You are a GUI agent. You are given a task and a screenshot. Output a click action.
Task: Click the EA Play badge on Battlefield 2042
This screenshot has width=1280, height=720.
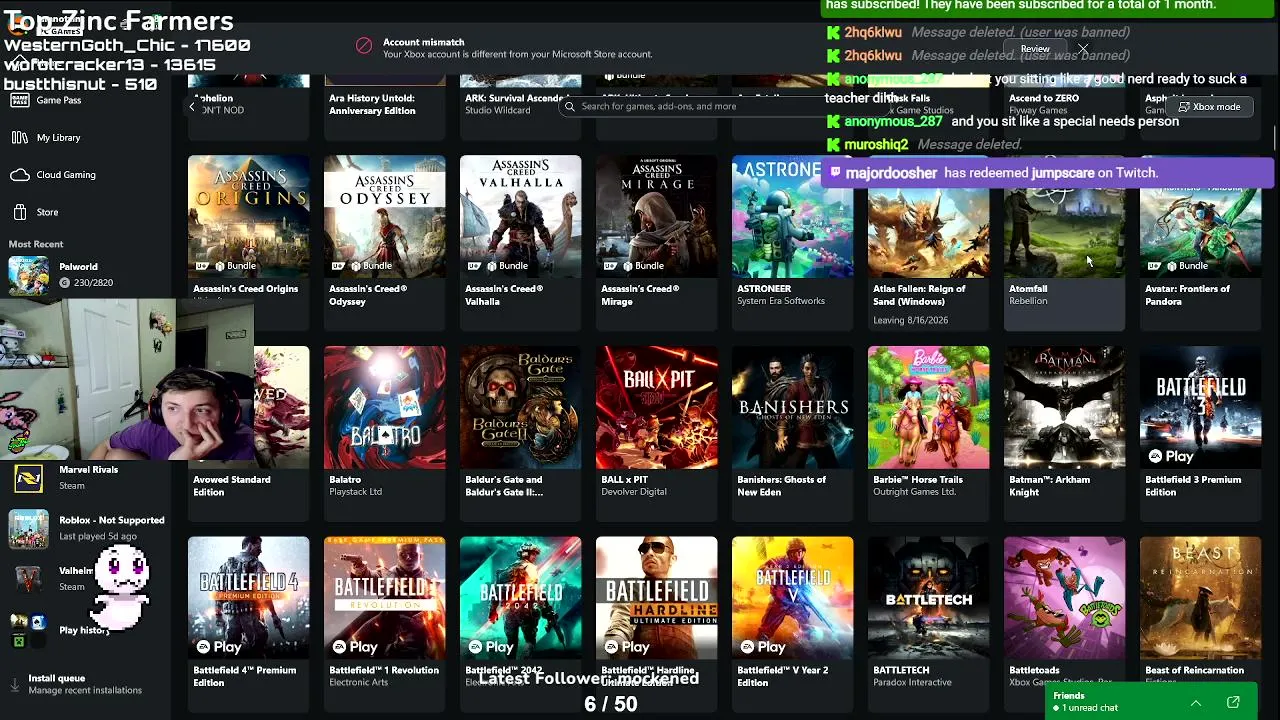492,647
